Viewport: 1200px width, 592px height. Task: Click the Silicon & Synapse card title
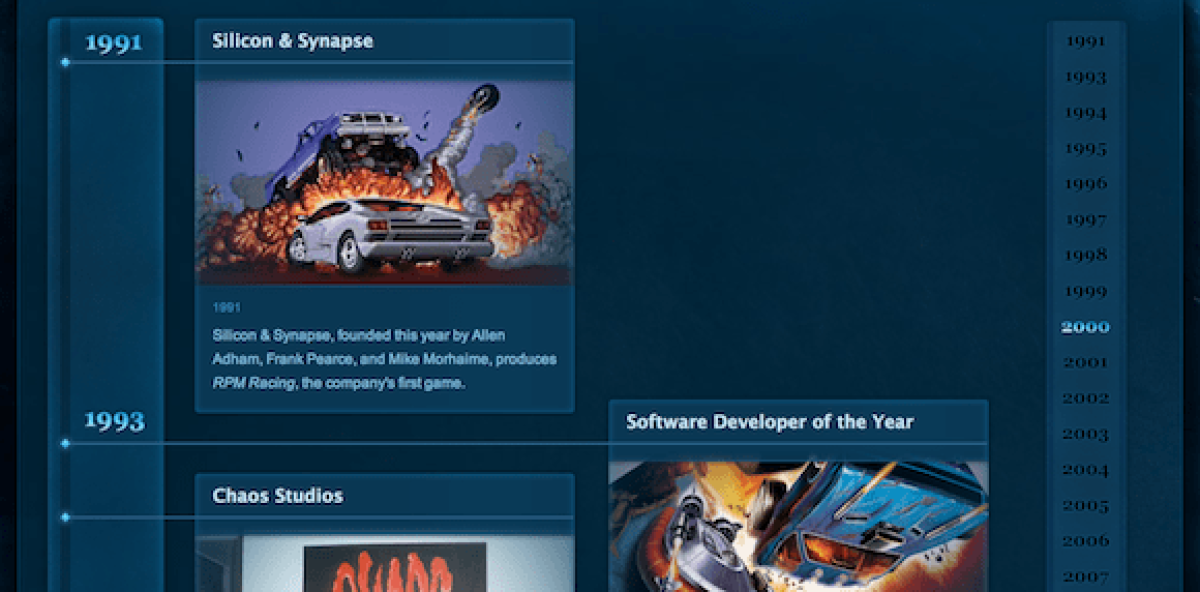tap(292, 42)
